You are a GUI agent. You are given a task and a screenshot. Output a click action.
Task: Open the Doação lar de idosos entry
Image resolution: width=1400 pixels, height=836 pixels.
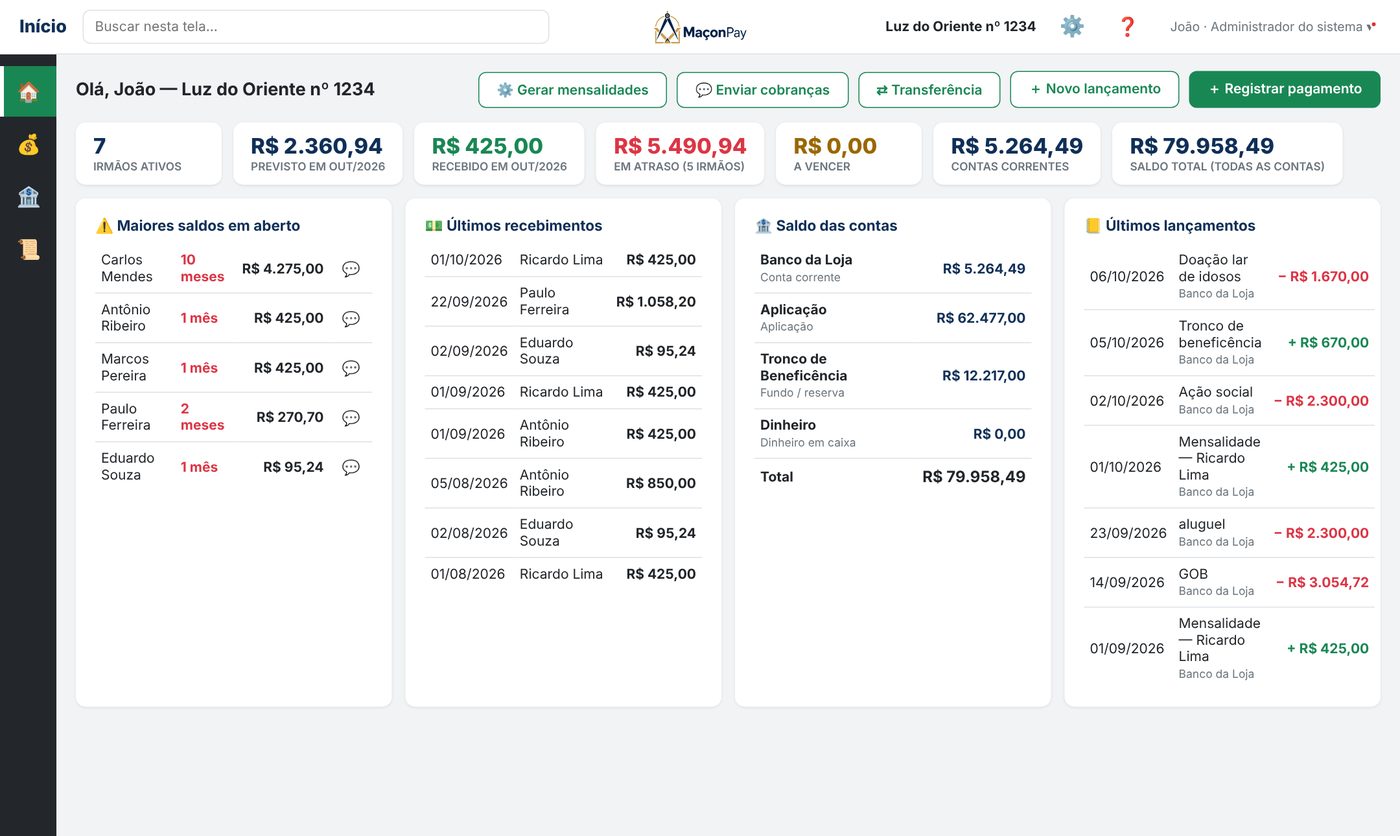(1229, 277)
